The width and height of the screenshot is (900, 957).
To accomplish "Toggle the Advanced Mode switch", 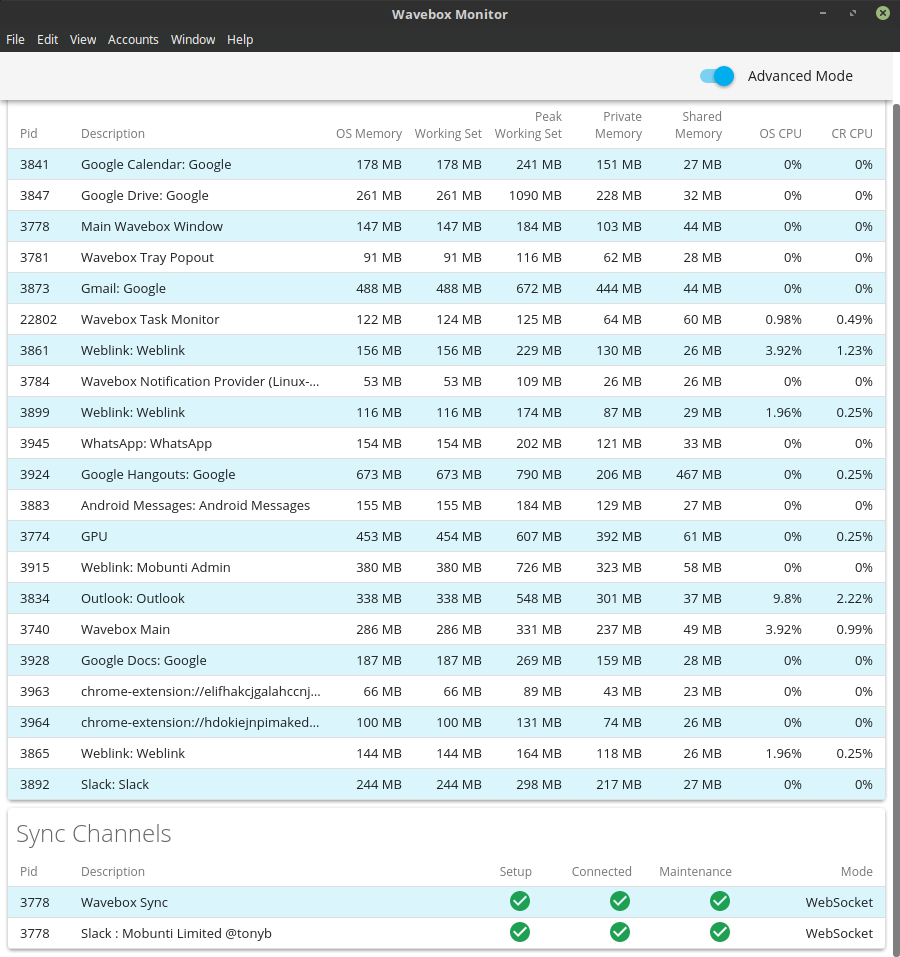I will click(x=717, y=76).
